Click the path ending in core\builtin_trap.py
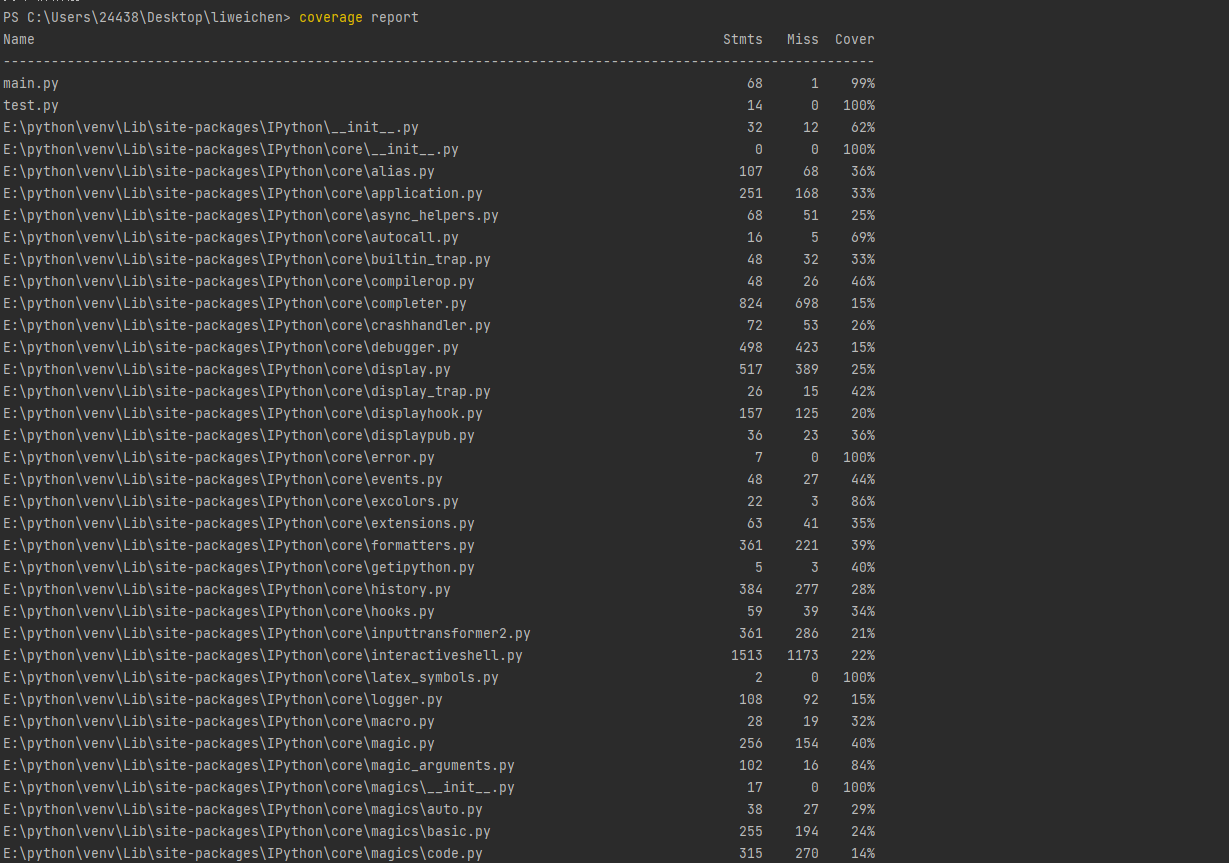Viewport: 1229px width, 863px height. point(247,260)
